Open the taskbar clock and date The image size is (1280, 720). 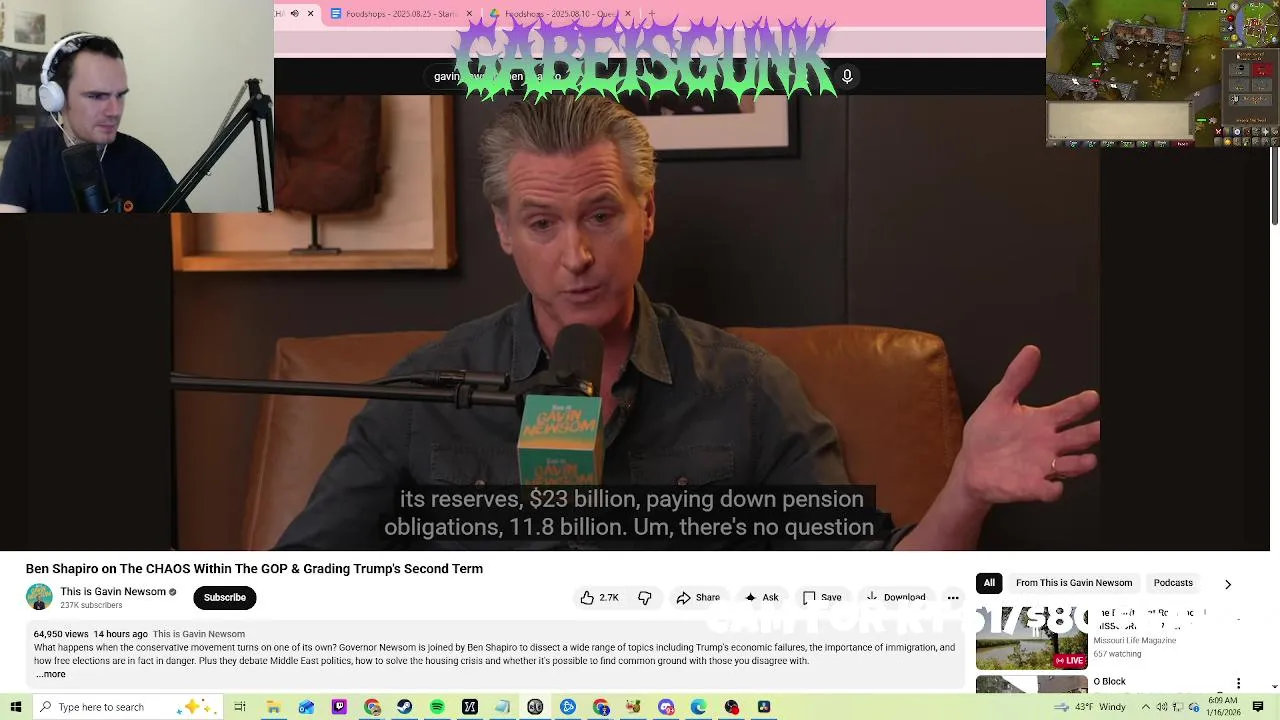(x=1224, y=707)
